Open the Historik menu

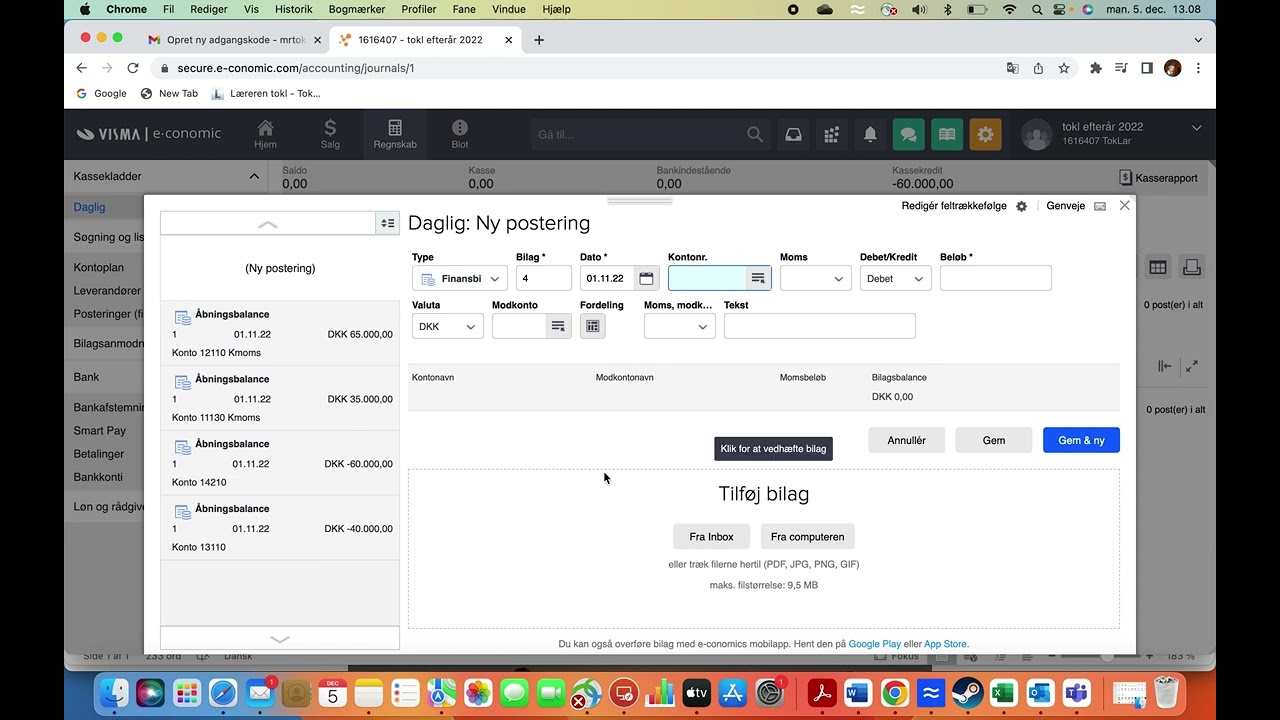pyautogui.click(x=293, y=9)
